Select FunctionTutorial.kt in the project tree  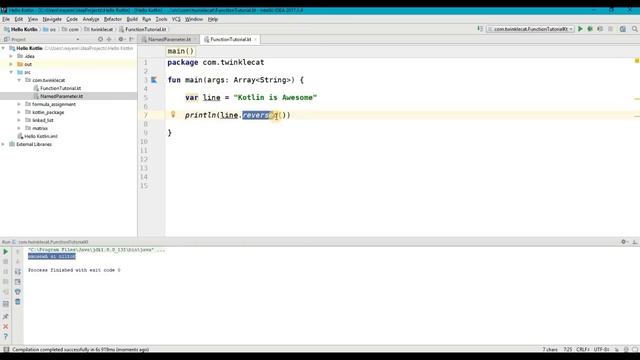pyautogui.click(x=60, y=88)
